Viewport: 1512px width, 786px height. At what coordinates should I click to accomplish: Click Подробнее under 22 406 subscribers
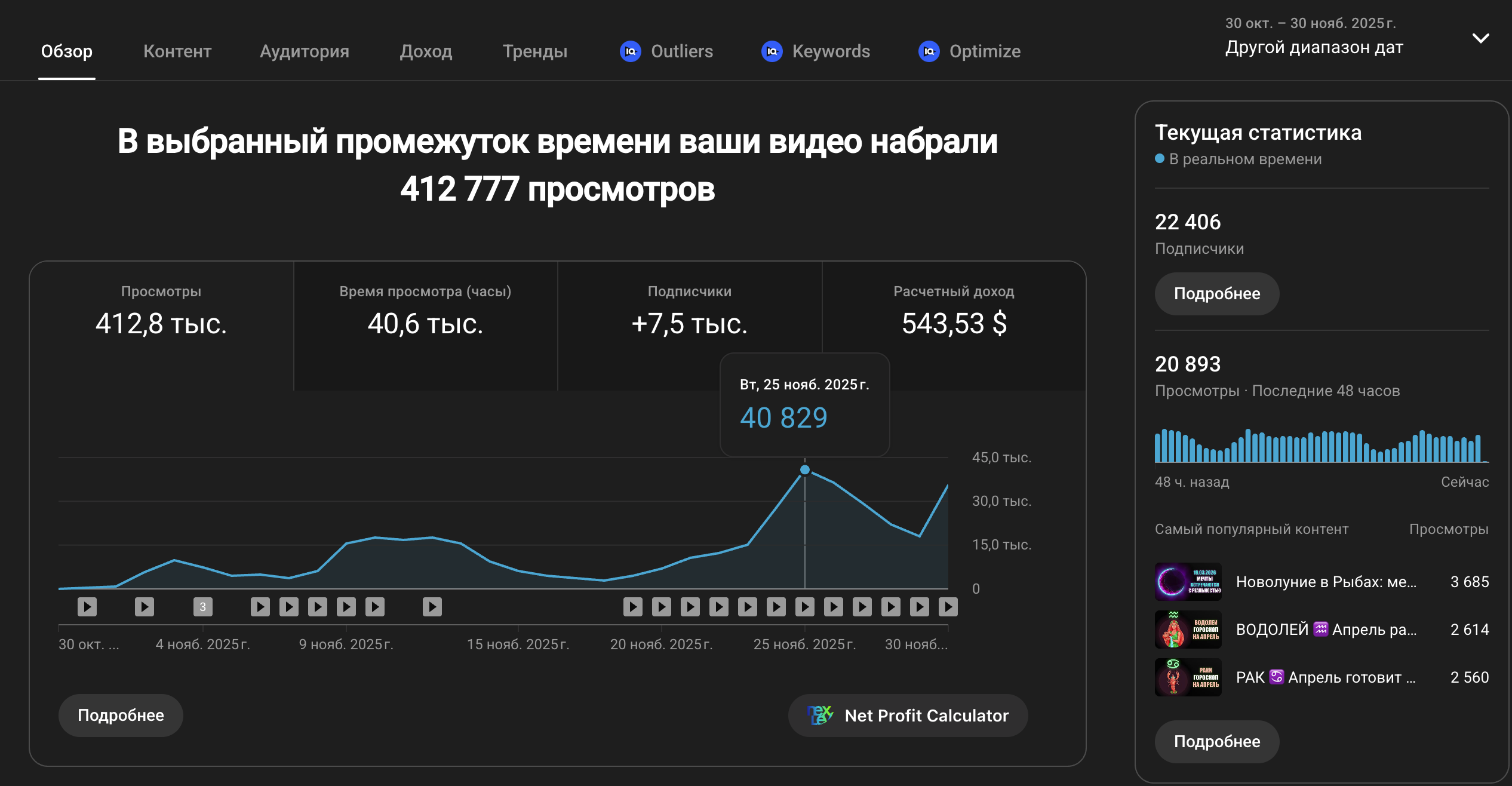[1216, 293]
